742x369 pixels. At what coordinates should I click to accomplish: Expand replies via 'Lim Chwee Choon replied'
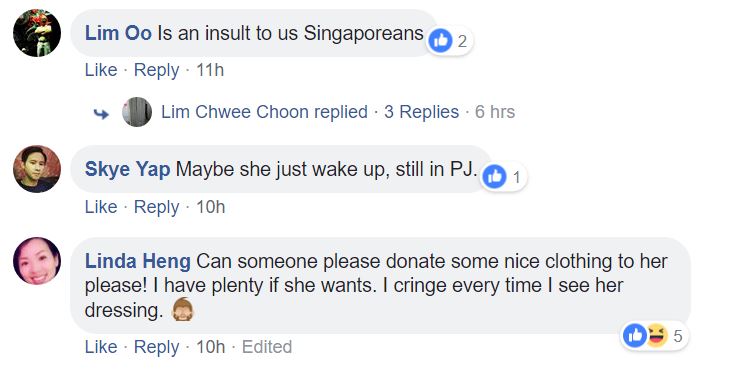click(x=264, y=112)
